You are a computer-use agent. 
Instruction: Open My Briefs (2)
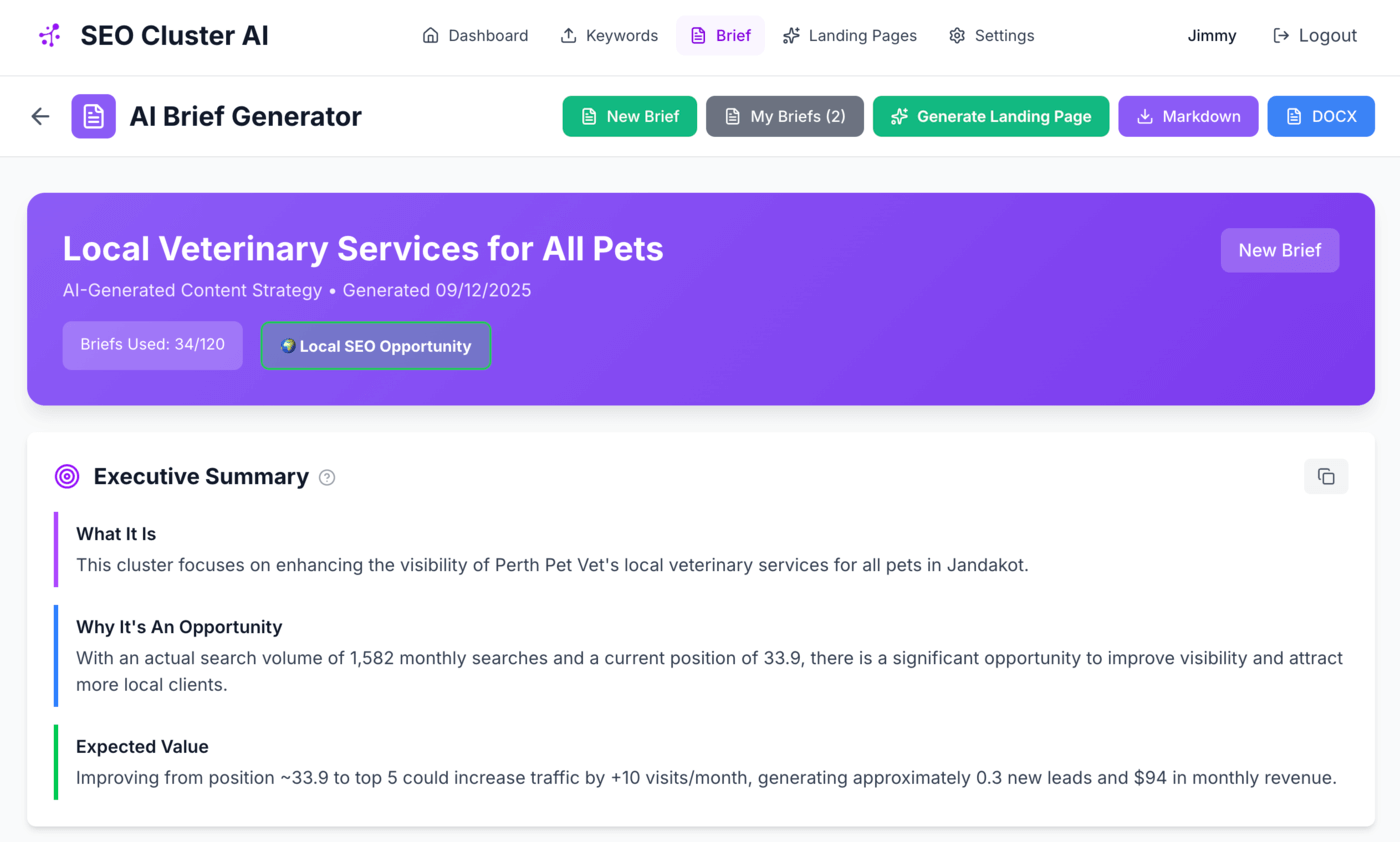pyautogui.click(x=784, y=116)
